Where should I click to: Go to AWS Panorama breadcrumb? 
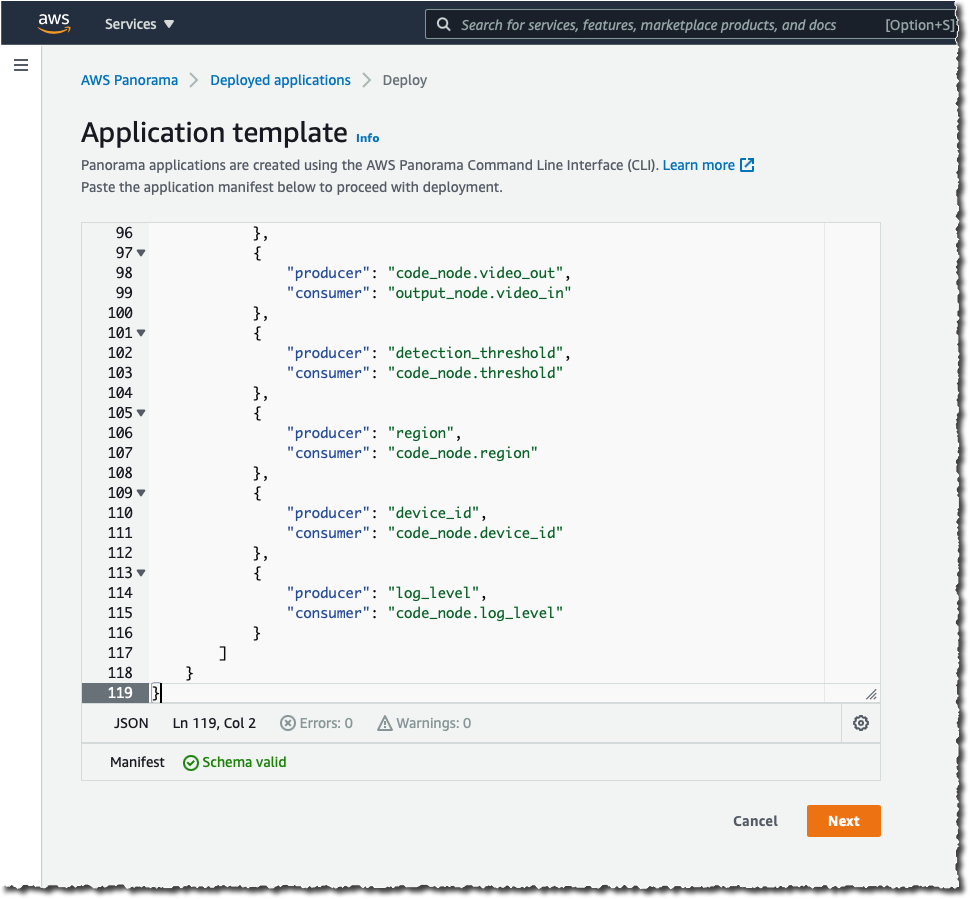click(x=129, y=80)
